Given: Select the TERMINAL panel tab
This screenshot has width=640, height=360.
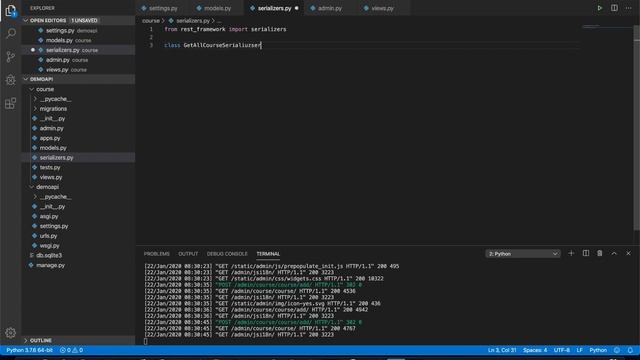Looking at the screenshot, I should (268, 254).
